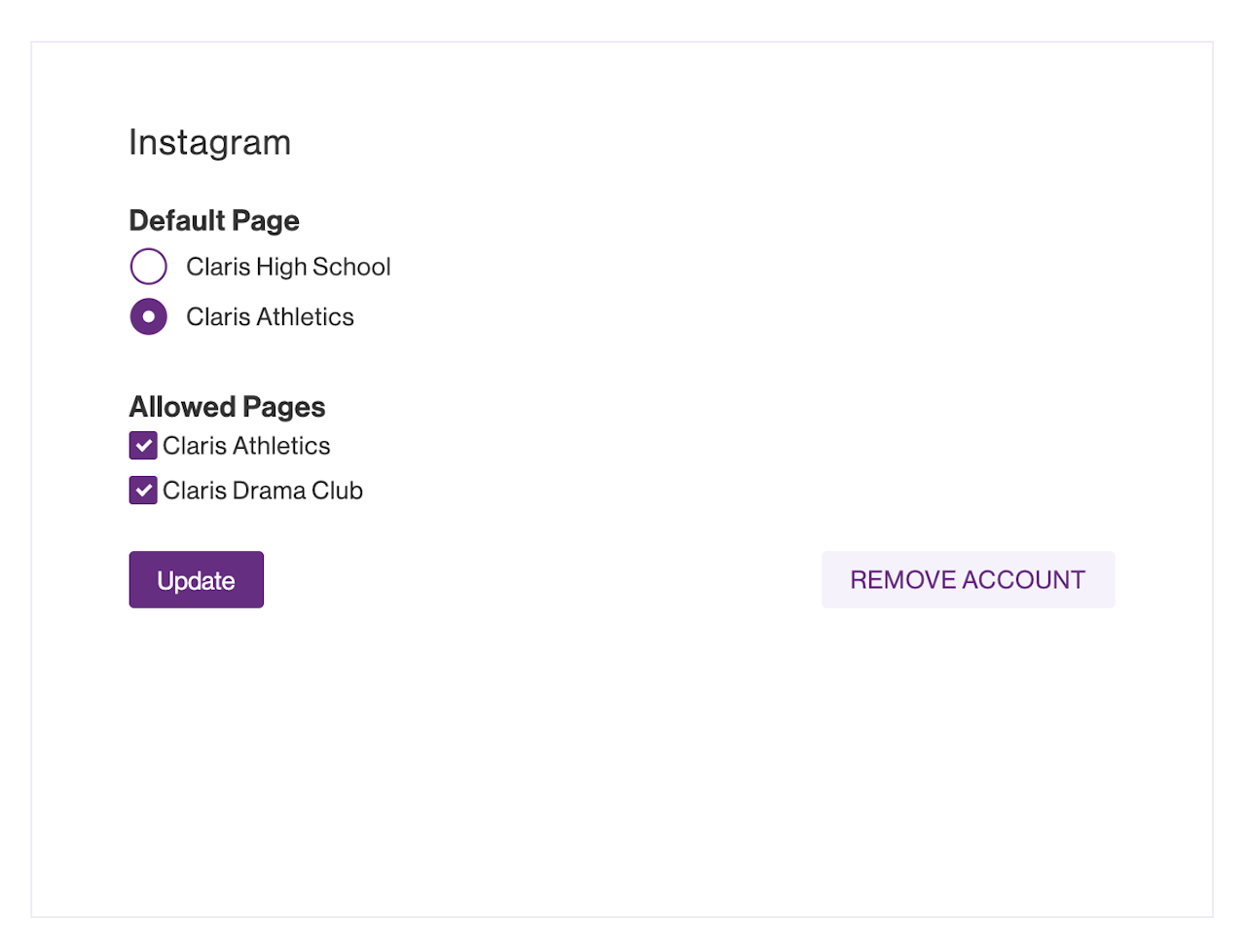Viewport: 1246px width, 952px height.
Task: Click the Claris Athletics label under Default Page
Action: pos(270,317)
